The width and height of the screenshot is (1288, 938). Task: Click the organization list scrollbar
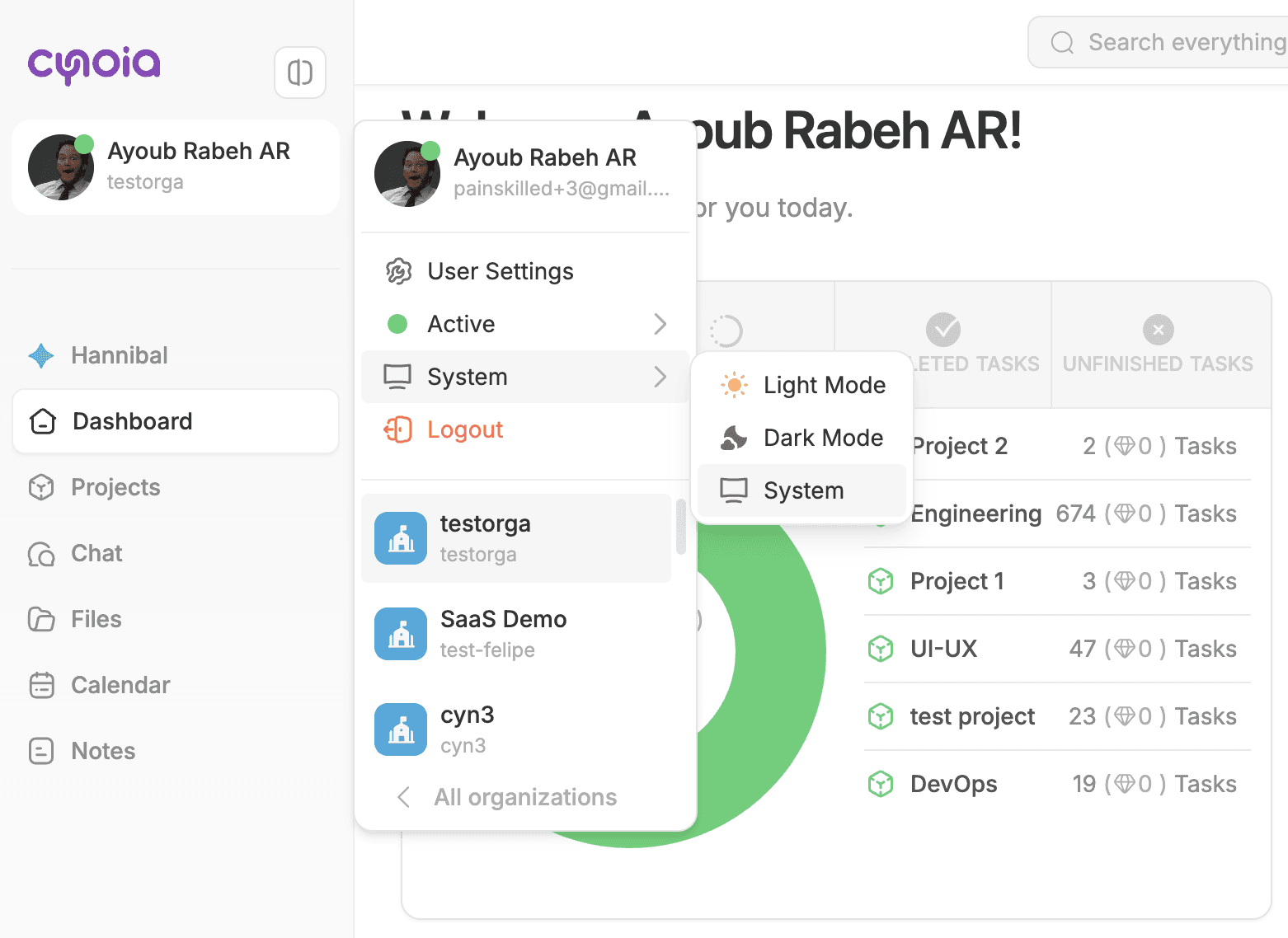tap(681, 528)
